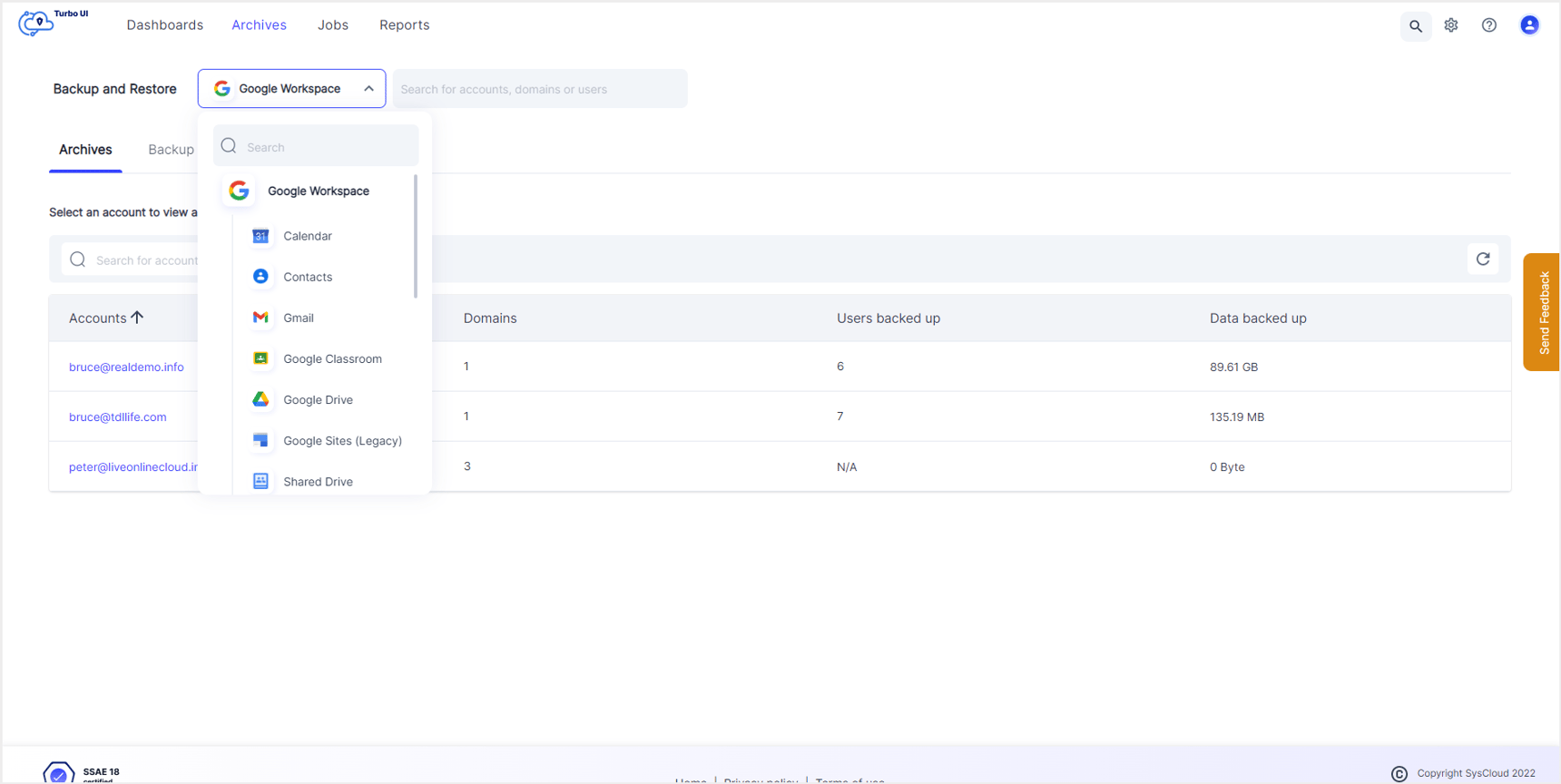
Task: Go to the Jobs menu
Action: [x=333, y=25]
